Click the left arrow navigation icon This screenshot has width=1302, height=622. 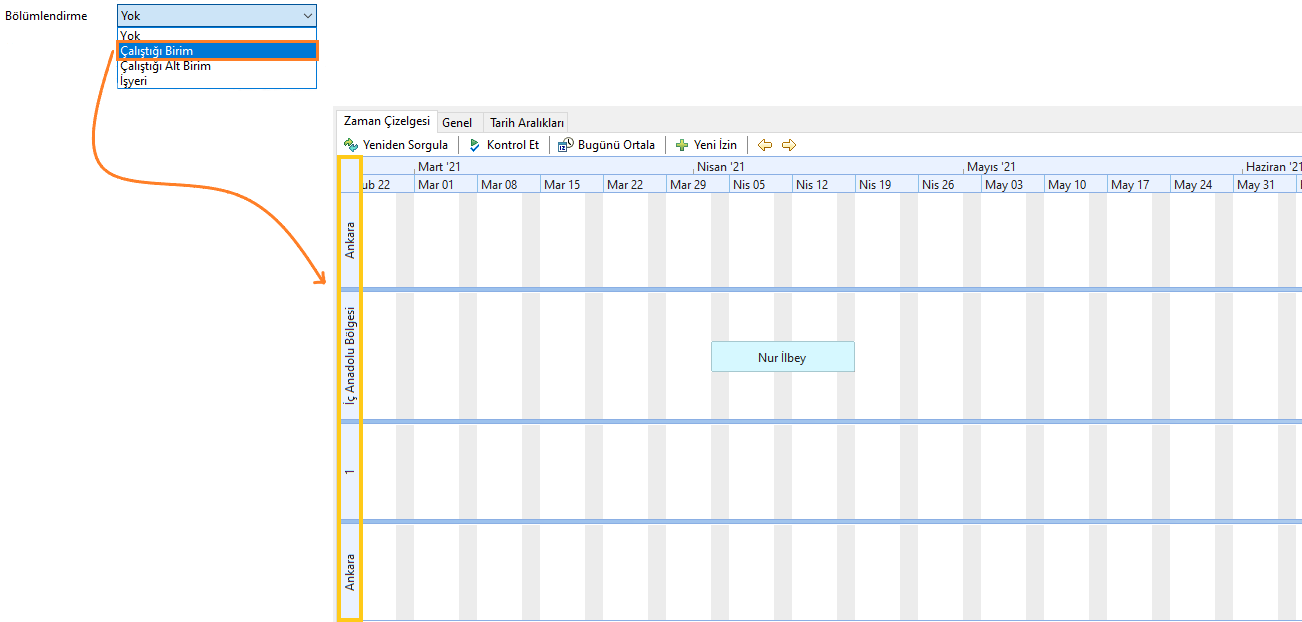[x=765, y=145]
